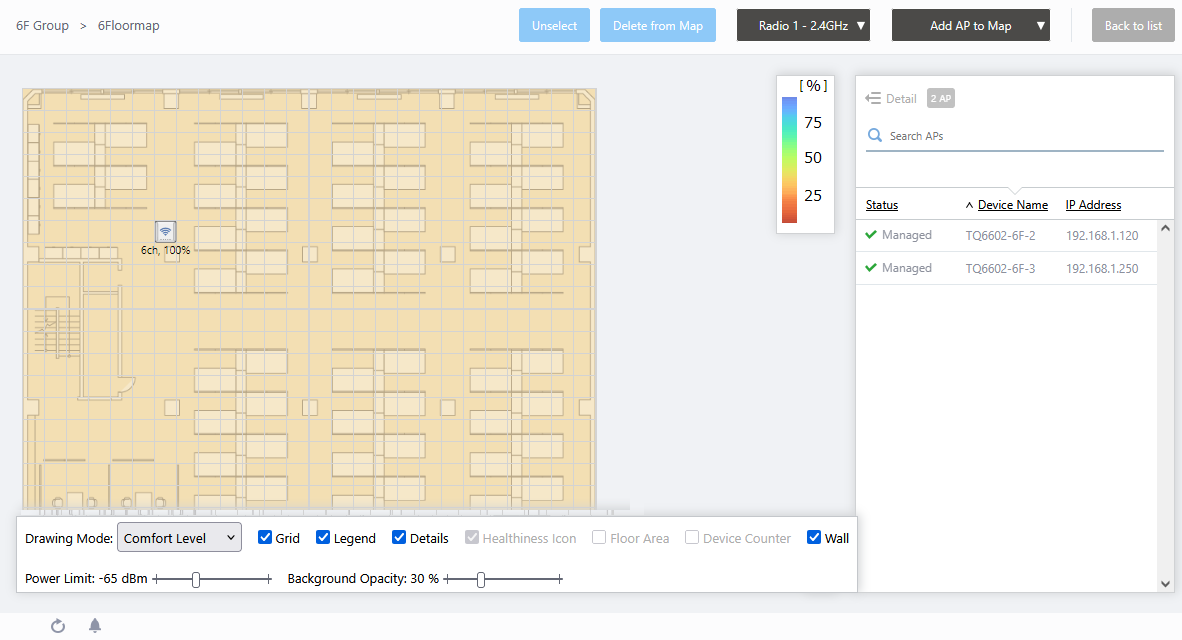This screenshot has height=640, width=1182.
Task: Expand the Radio 1 - 2.4GHz dropdown
Action: pyautogui.click(x=803, y=26)
